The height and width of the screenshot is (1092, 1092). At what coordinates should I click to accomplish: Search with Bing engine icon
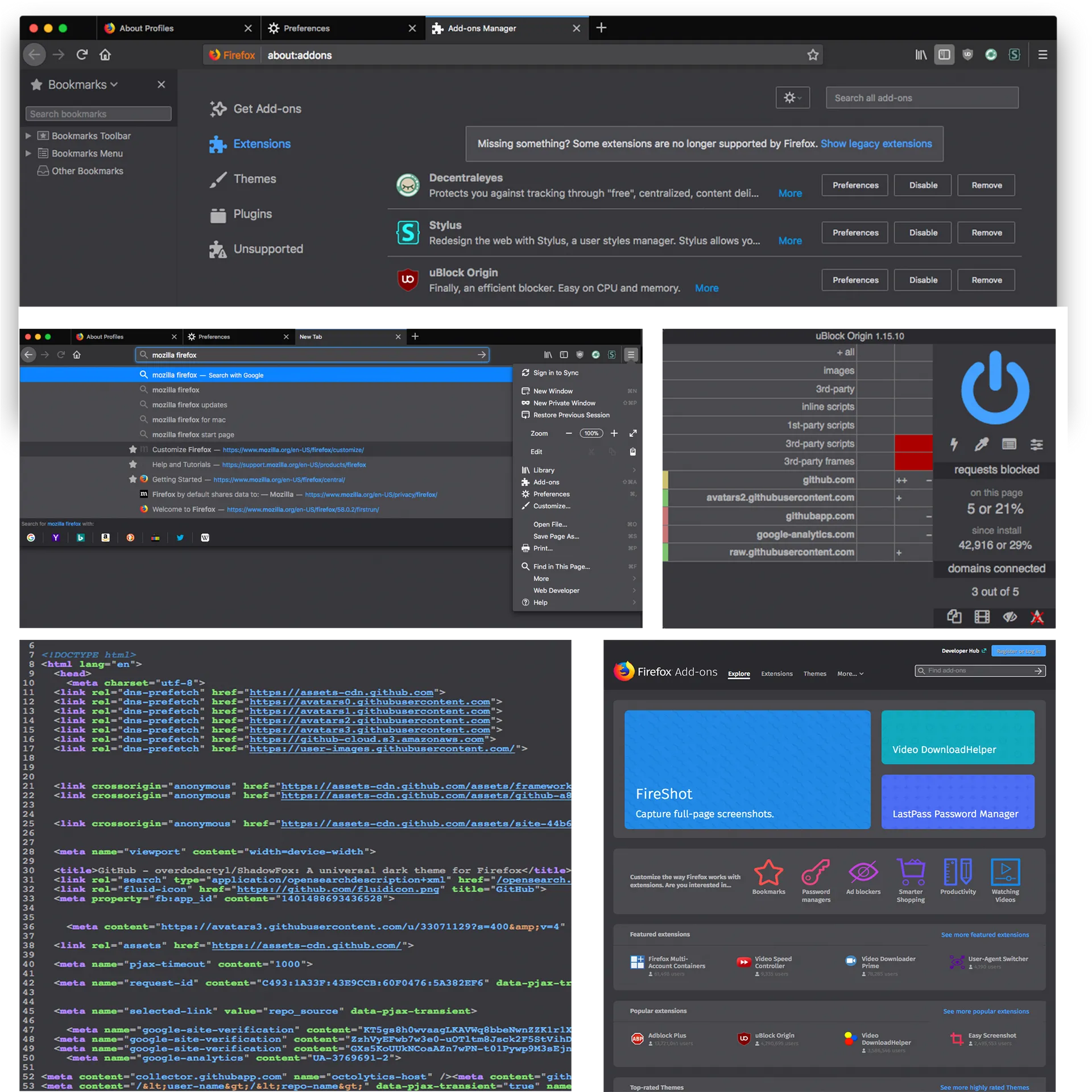[x=81, y=537]
